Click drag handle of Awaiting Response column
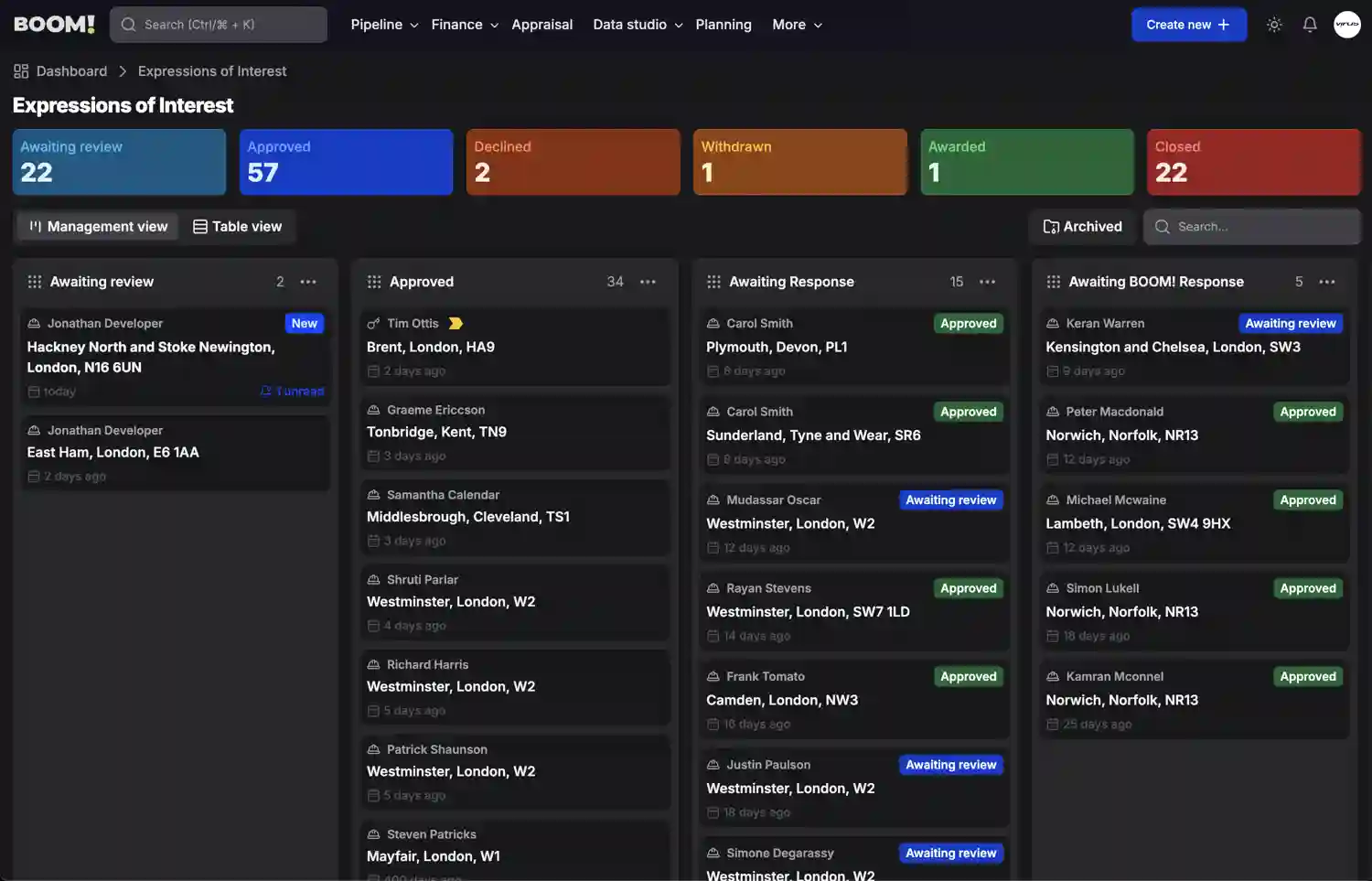Screen dimensions: 1372x881 (x=714, y=282)
